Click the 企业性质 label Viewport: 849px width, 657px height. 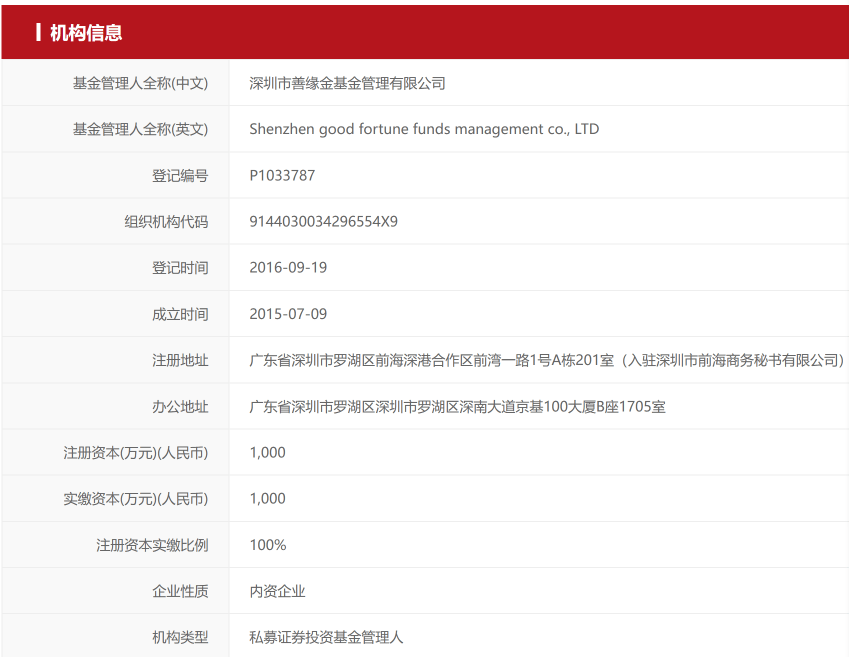[x=180, y=591]
